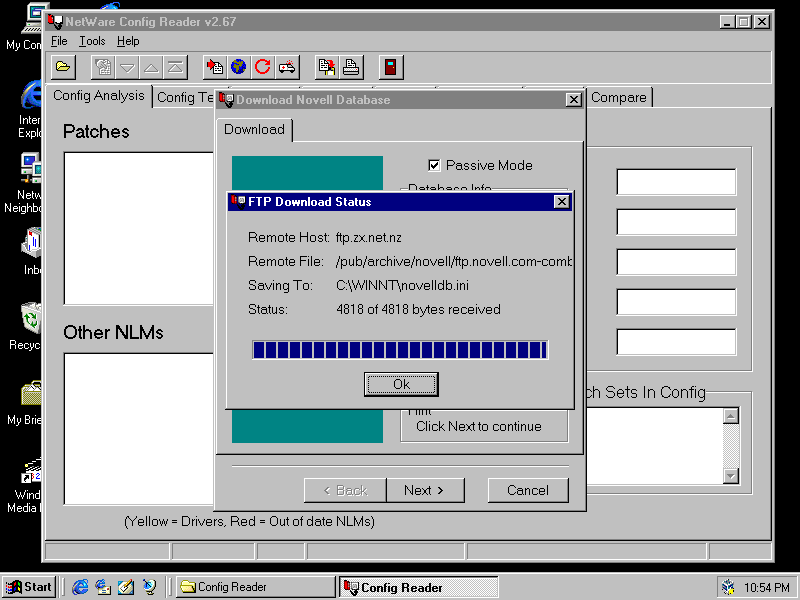The image size is (800, 600).
Task: Select the My Briefcase desktop icon
Action: (24, 402)
